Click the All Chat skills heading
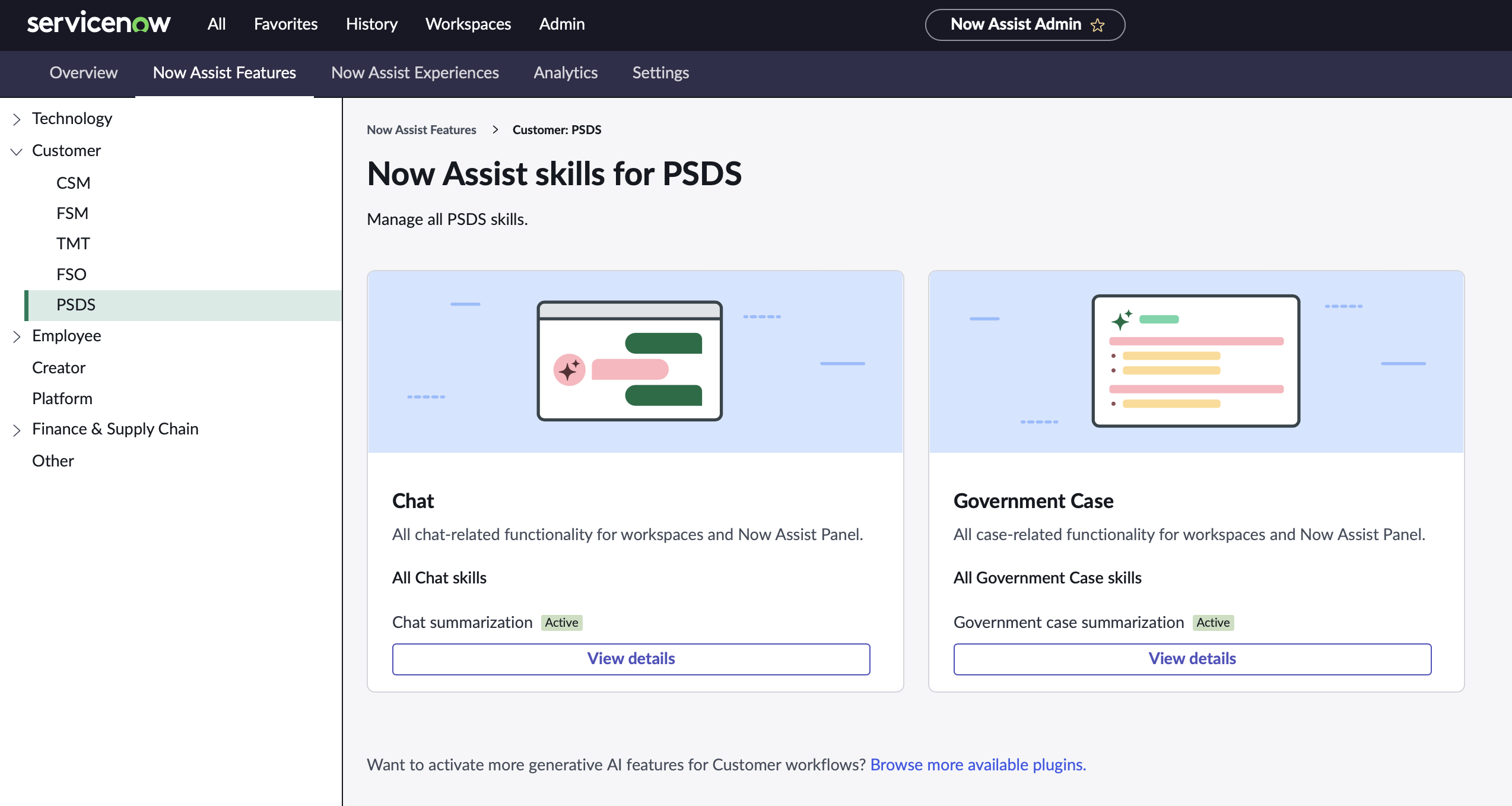1512x806 pixels. [439, 577]
